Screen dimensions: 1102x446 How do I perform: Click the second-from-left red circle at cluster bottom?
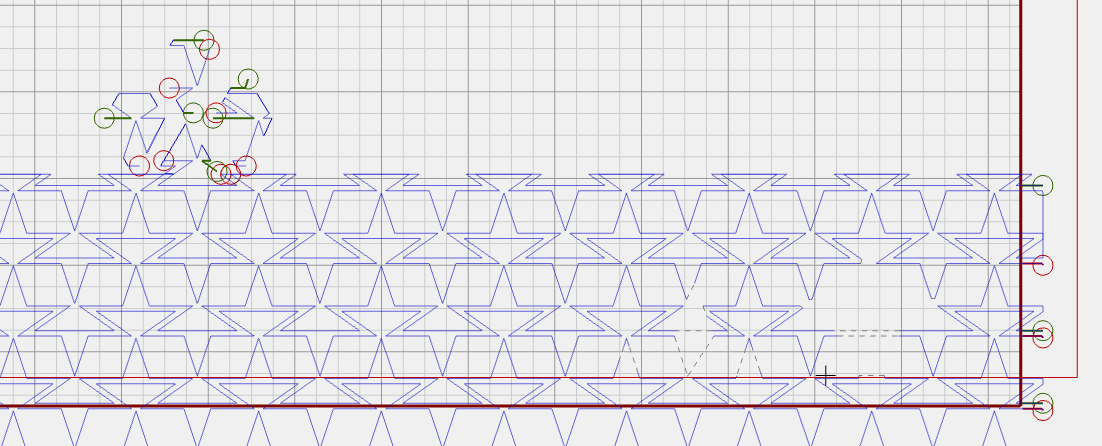(164, 160)
